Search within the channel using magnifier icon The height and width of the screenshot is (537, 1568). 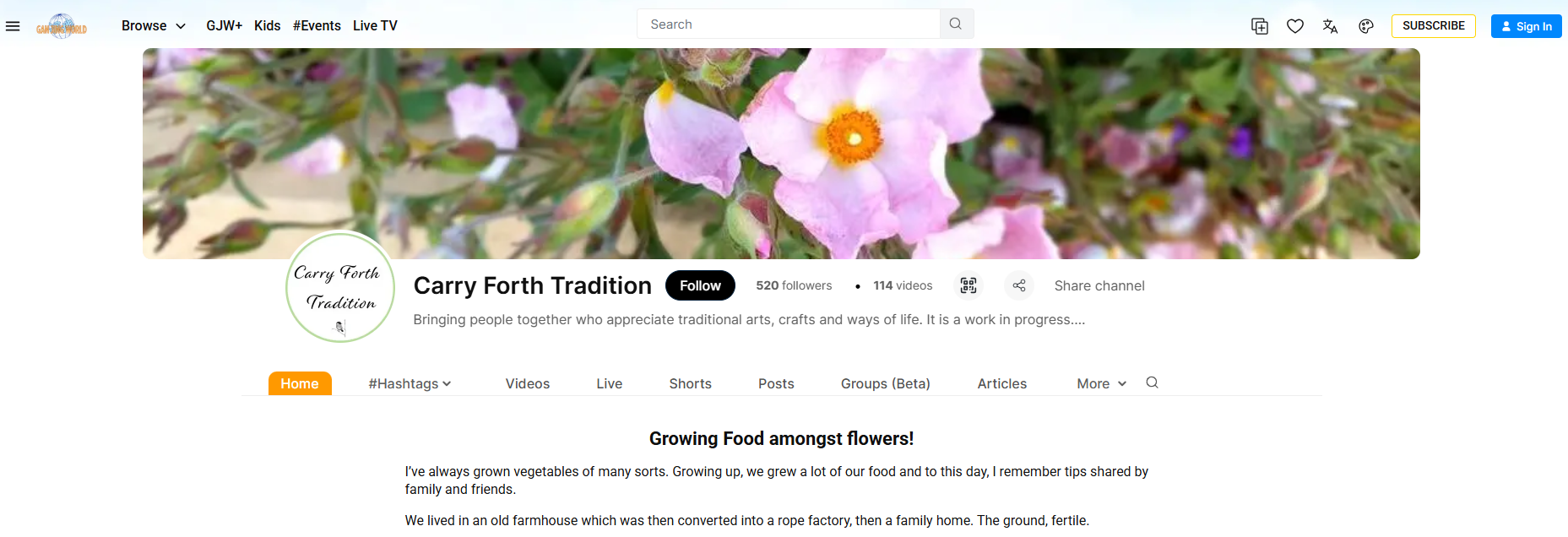click(x=1152, y=382)
